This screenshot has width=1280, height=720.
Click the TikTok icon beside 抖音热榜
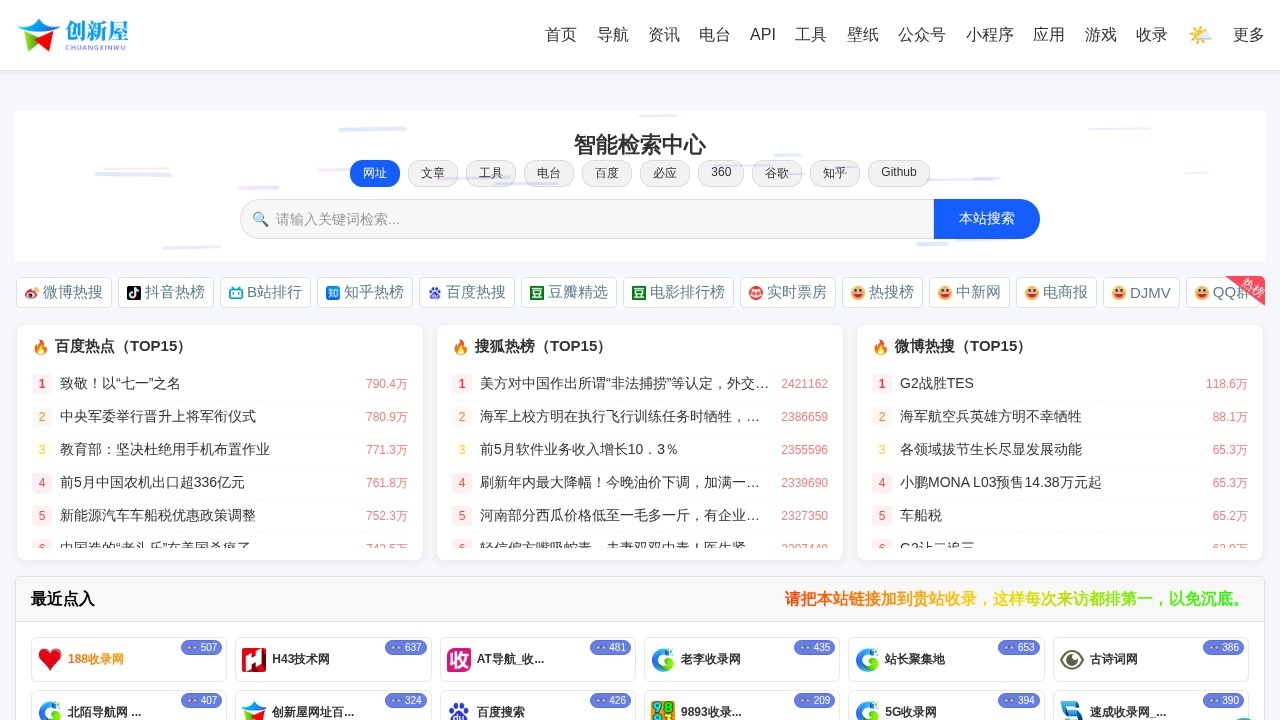pyautogui.click(x=134, y=293)
